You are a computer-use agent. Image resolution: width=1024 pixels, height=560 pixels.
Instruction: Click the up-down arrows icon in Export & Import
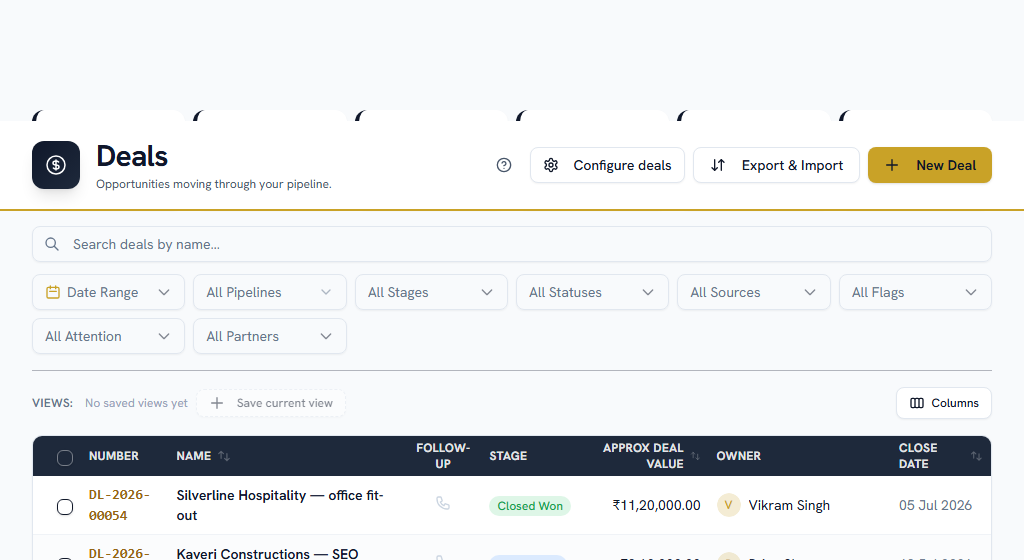(x=718, y=165)
